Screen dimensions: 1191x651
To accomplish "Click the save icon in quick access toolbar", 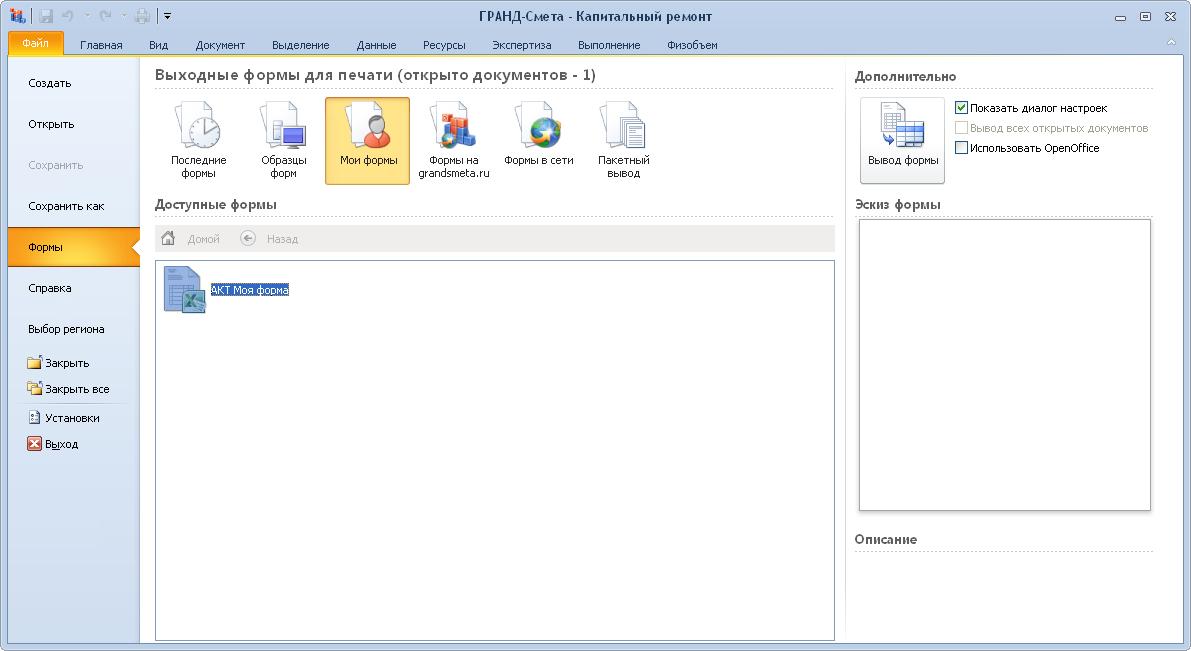I will click(x=46, y=16).
